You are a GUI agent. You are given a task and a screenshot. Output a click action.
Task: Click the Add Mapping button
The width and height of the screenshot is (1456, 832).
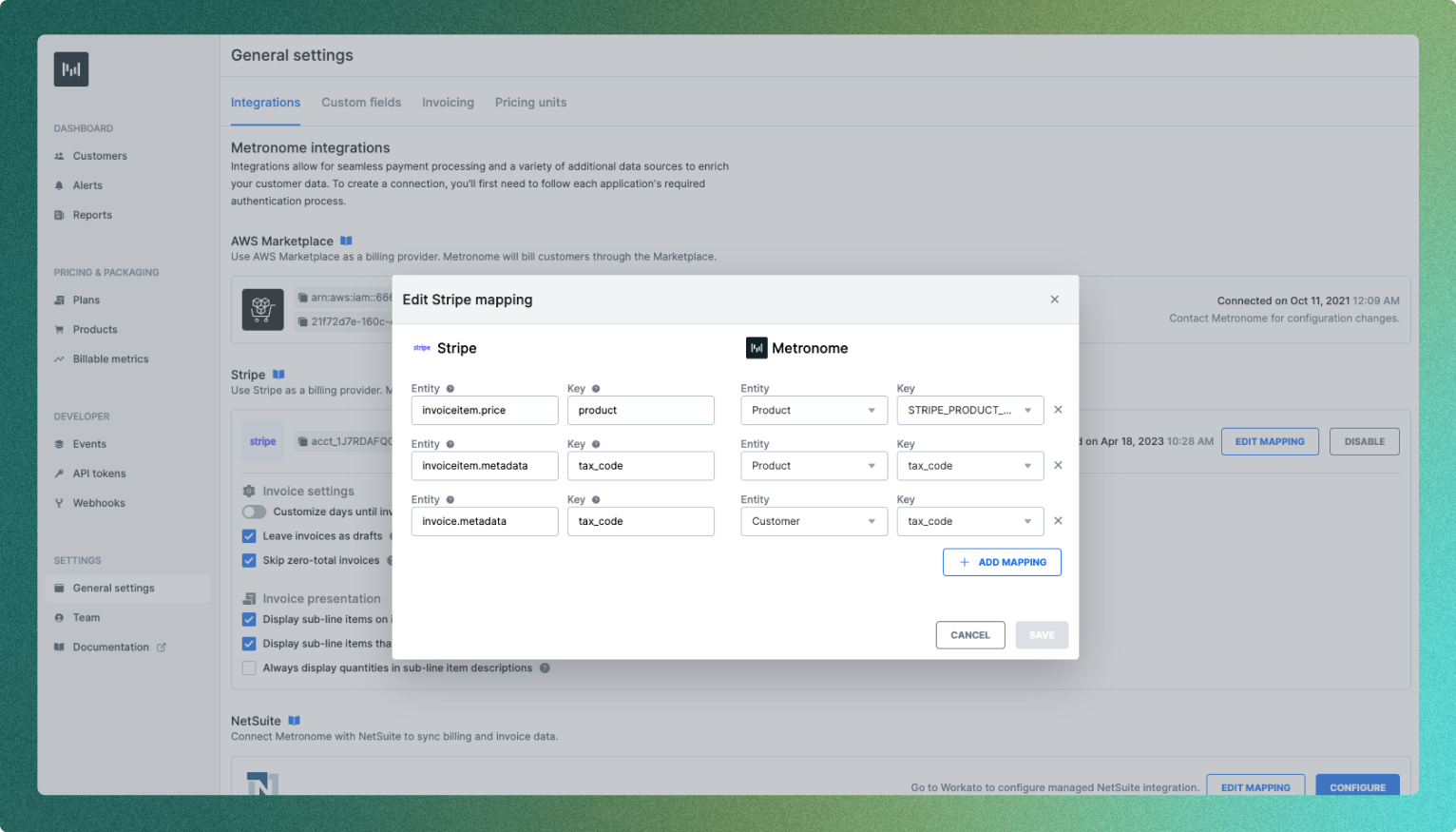point(1002,562)
